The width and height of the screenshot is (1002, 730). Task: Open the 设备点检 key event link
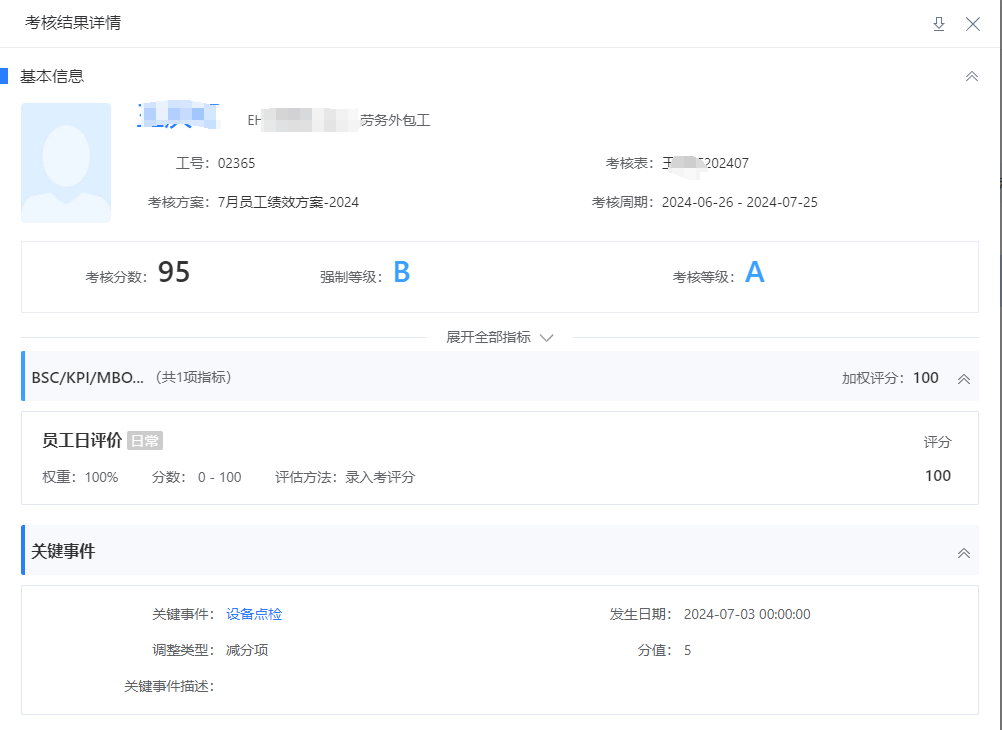point(253,614)
